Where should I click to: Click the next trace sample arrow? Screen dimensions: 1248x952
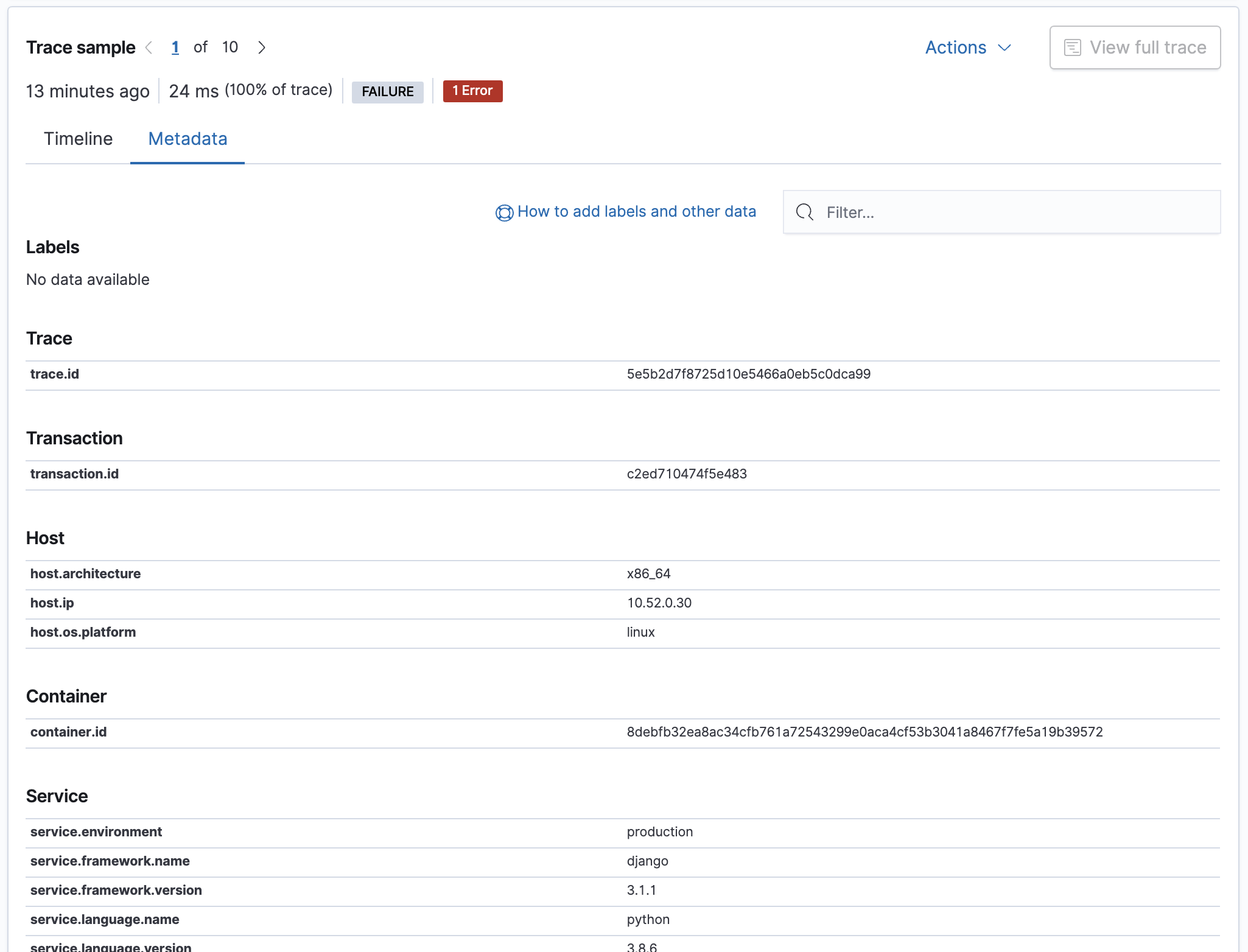262,47
